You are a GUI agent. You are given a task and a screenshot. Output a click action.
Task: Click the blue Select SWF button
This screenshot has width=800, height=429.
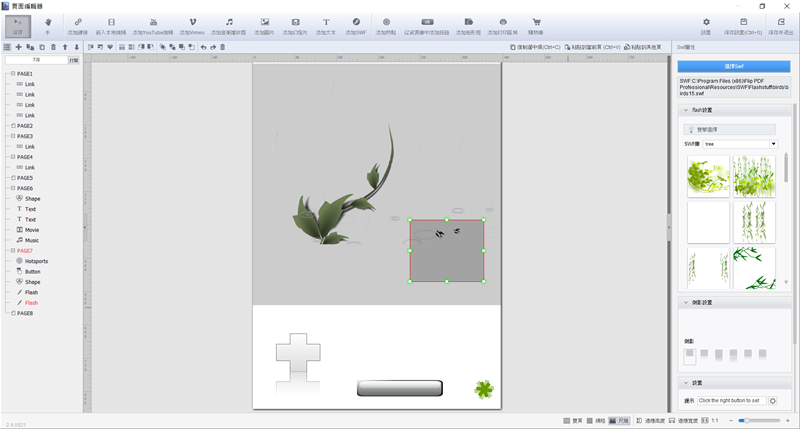click(733, 66)
